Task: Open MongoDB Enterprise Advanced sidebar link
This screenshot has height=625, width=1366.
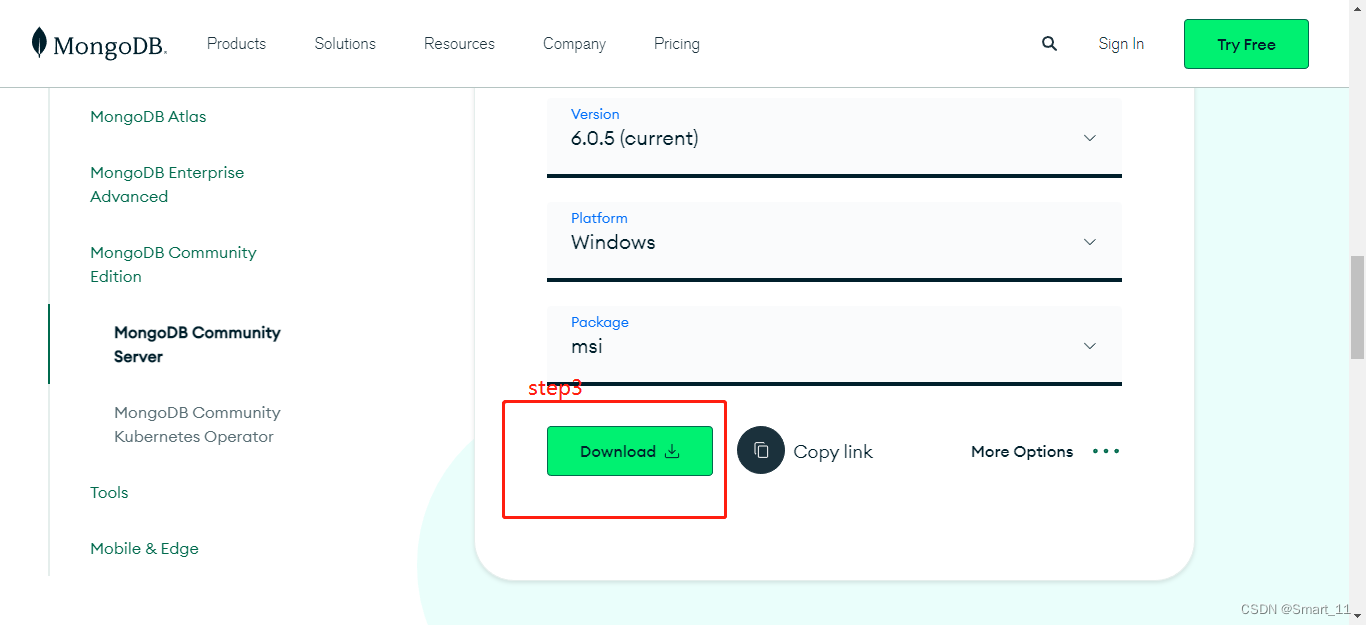Action: coord(167,185)
